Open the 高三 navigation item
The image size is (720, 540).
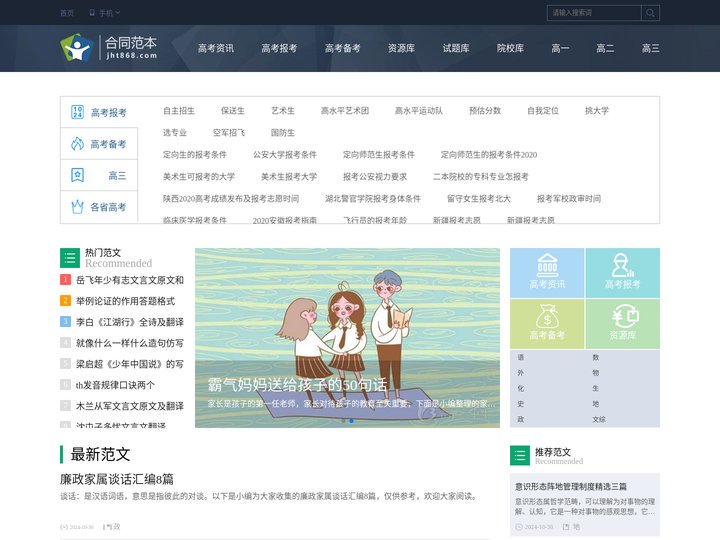click(x=651, y=48)
